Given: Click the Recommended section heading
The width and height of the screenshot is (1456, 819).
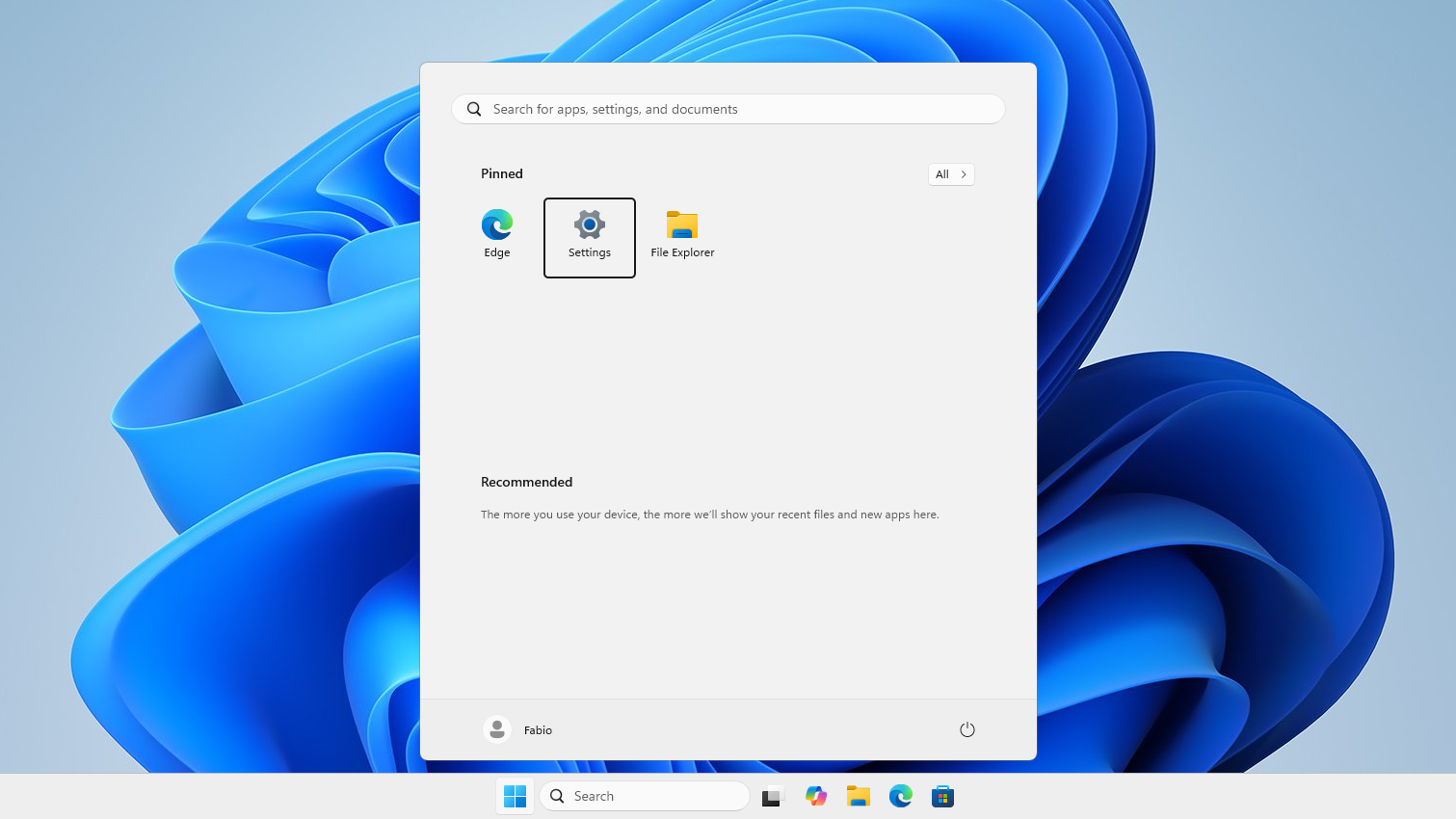Looking at the screenshot, I should click(527, 482).
